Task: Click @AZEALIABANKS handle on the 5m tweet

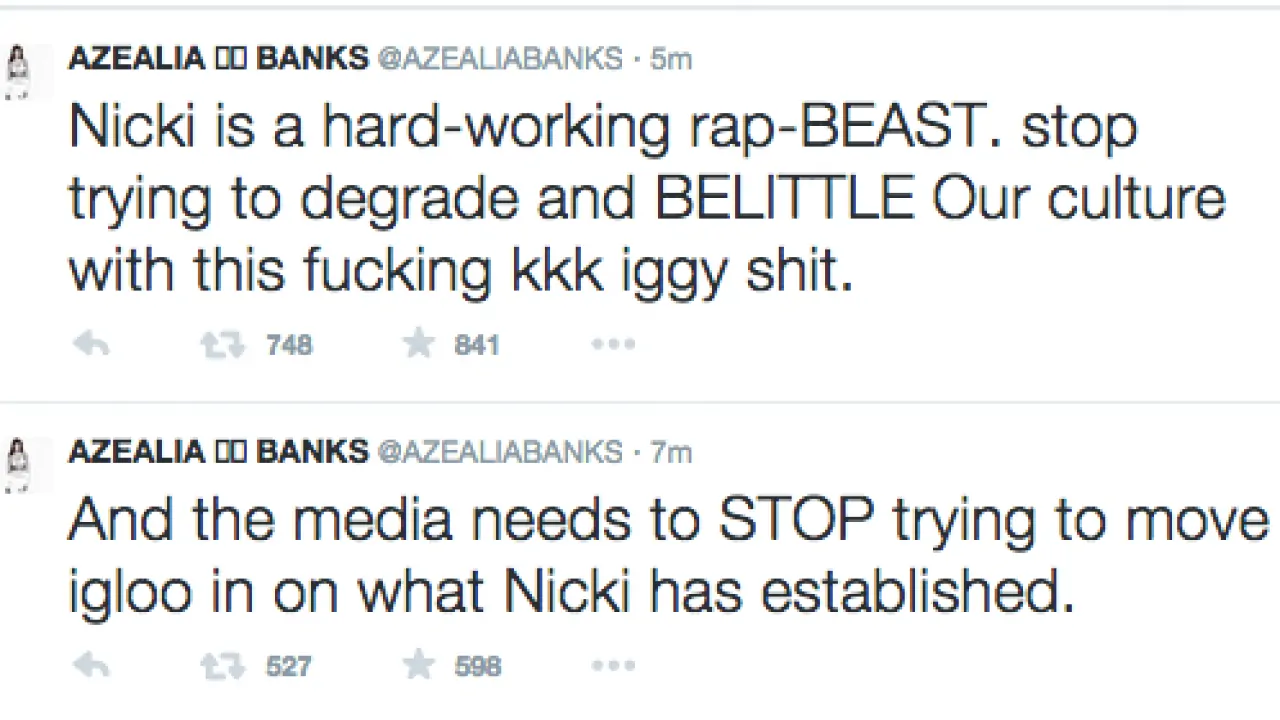Action: click(499, 59)
